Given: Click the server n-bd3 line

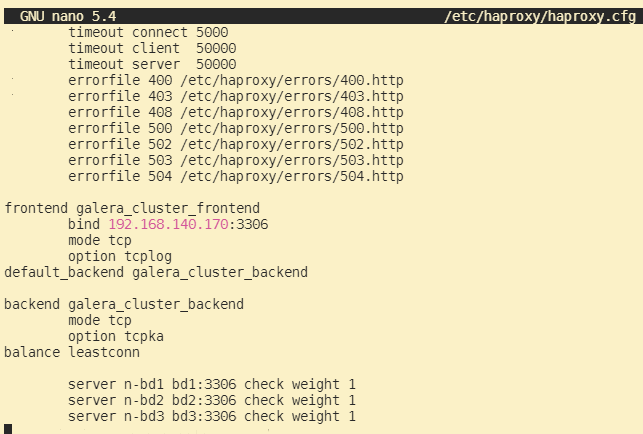Looking at the screenshot, I should [x=212, y=416].
